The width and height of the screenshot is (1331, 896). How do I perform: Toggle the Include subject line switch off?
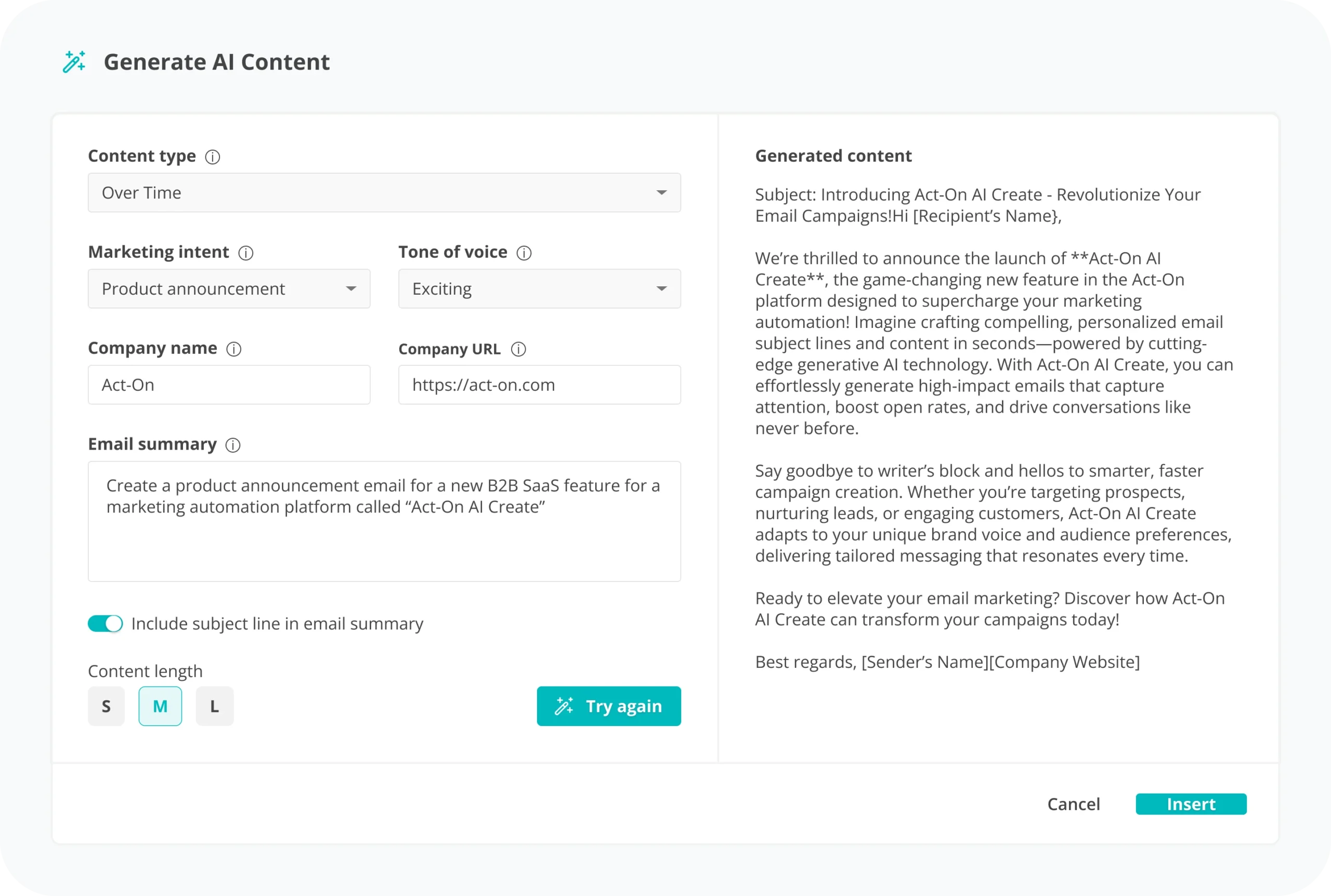pos(105,624)
